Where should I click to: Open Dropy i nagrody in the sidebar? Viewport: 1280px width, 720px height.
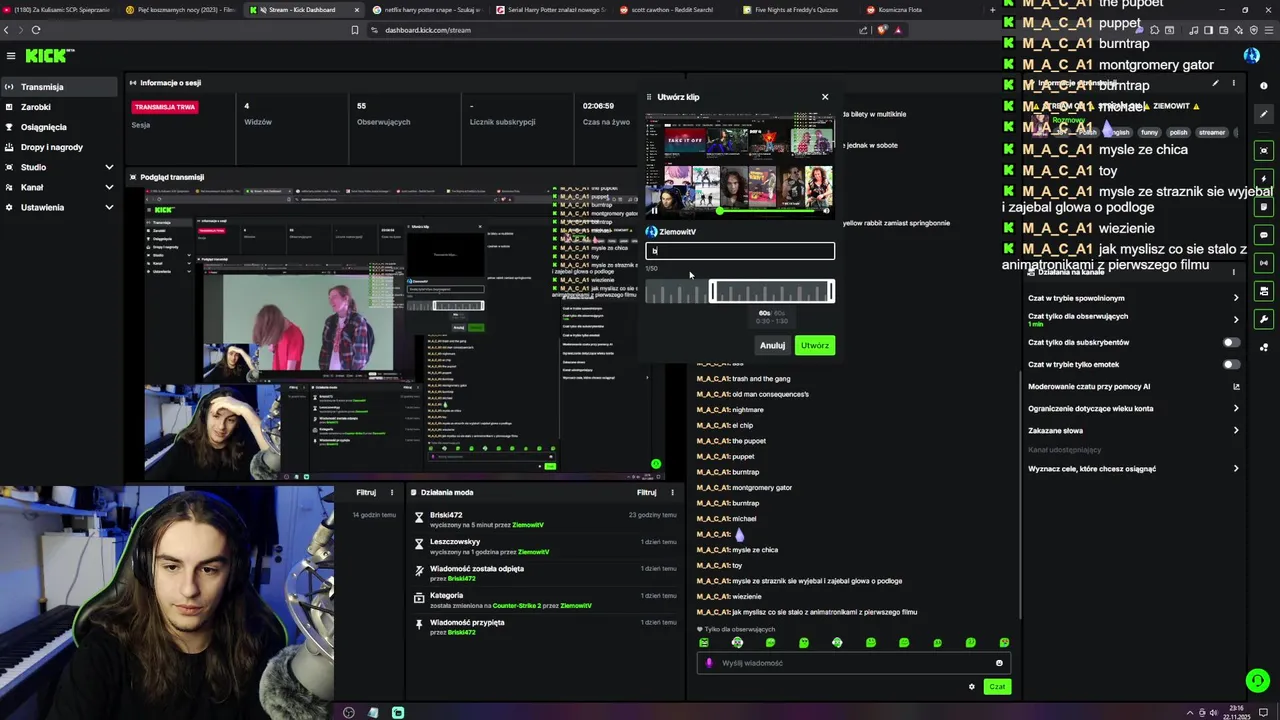[x=59, y=147]
